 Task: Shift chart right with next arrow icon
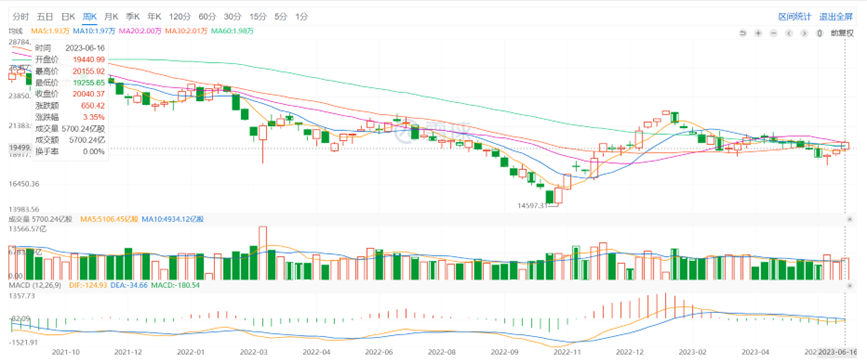click(804, 33)
